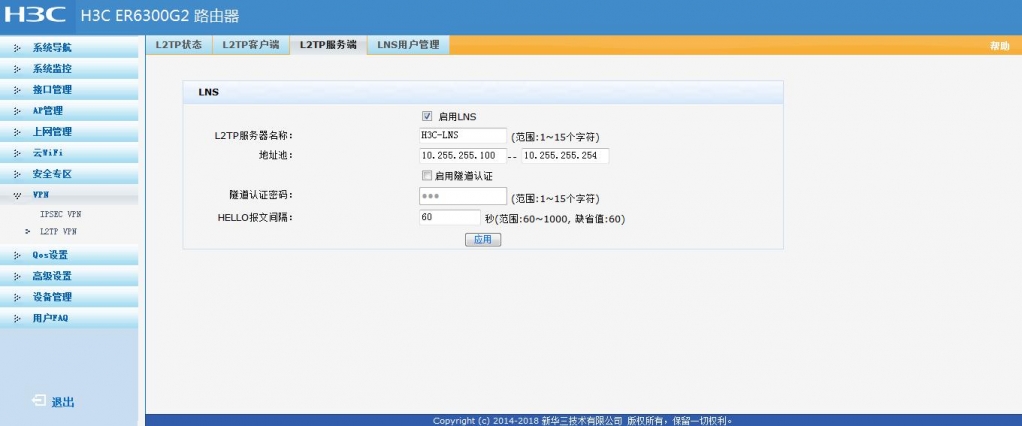Click the 隧道认证密码 password field
Viewport: 1022px width, 426px height.
click(x=463, y=196)
